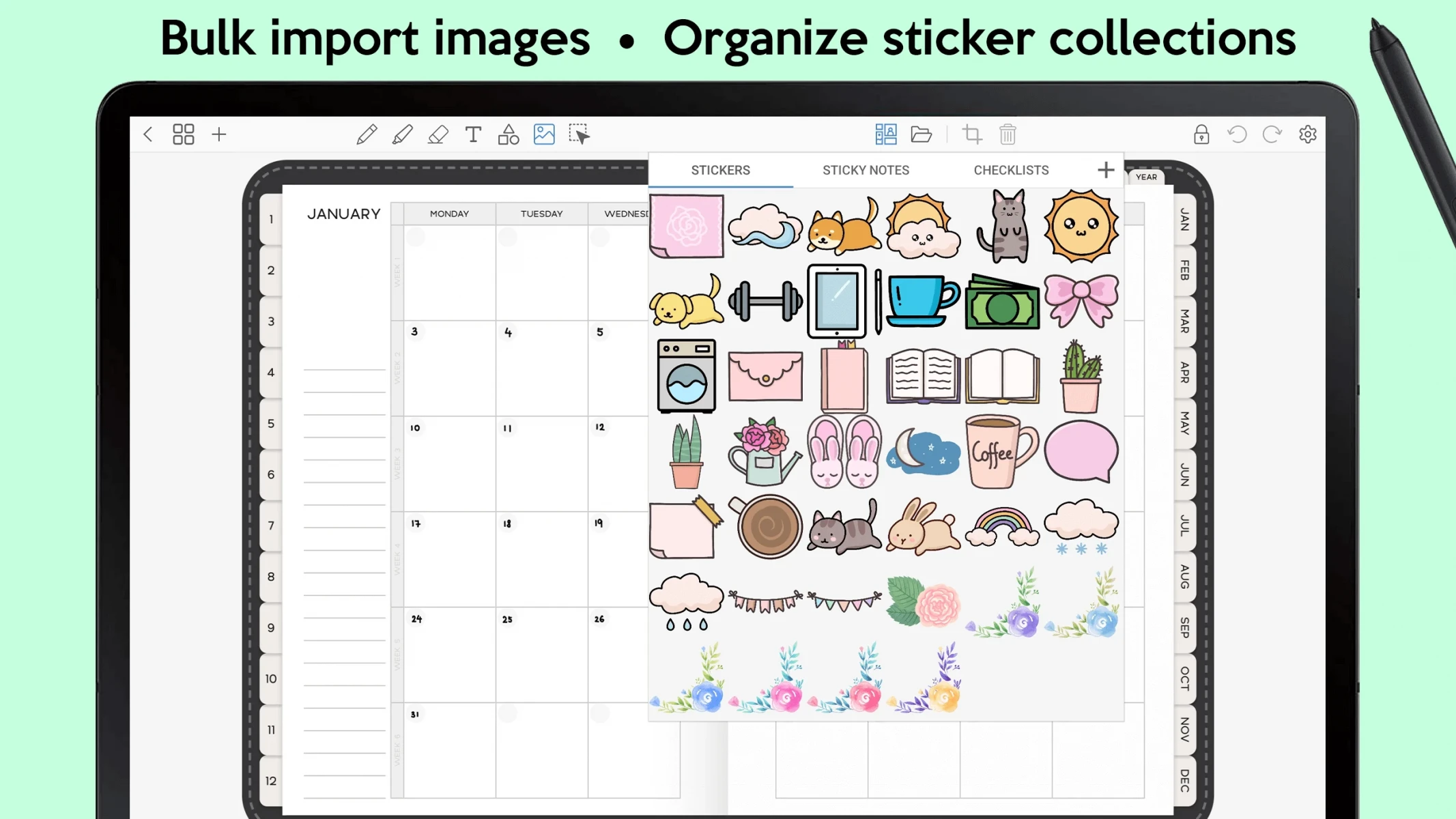This screenshot has width=1456, height=819.
Task: Toggle grid layout view icon
Action: point(184,134)
